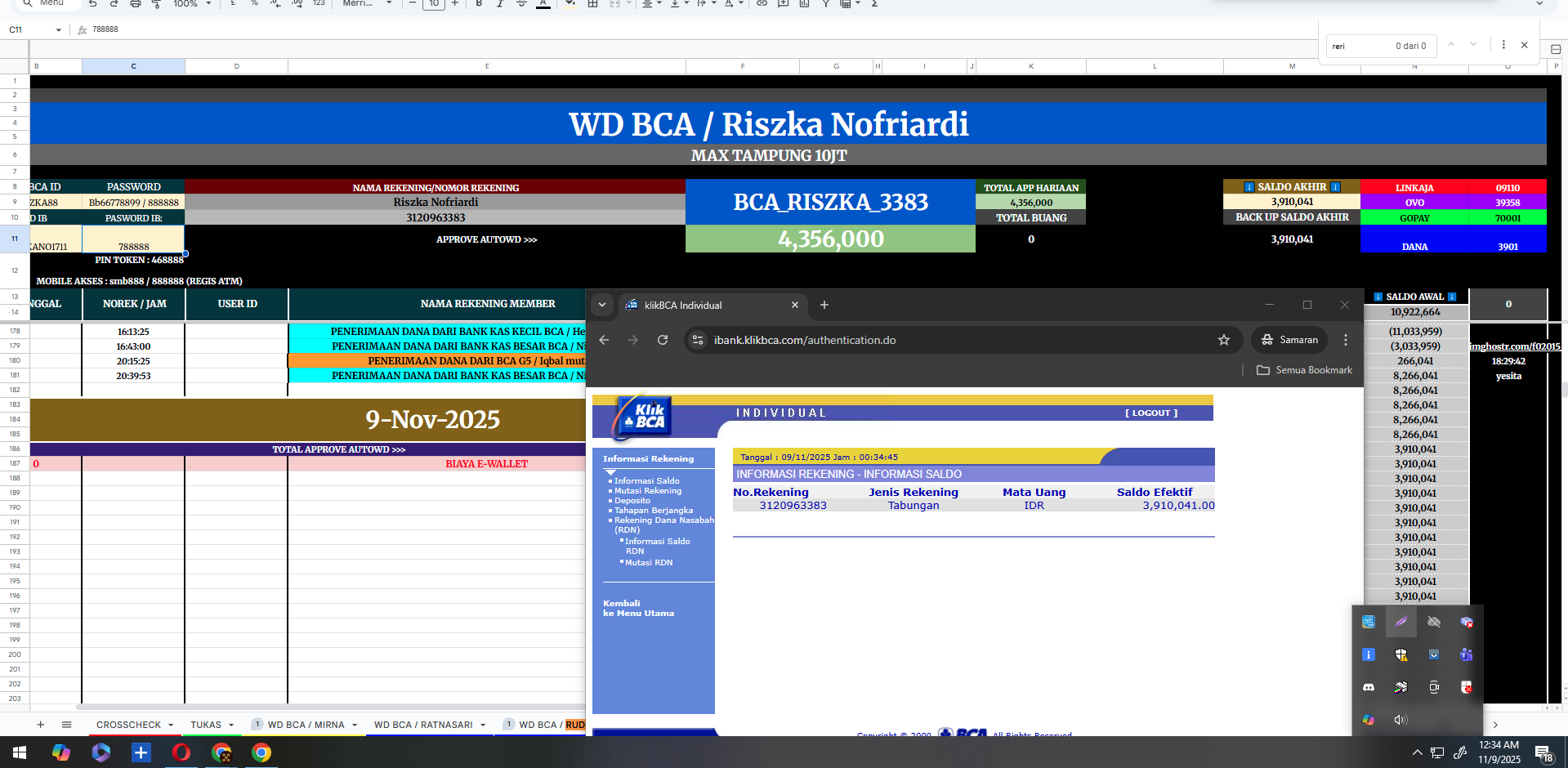Switch to the TUKAS sheet tab
Image resolution: width=1568 pixels, height=768 pixels.
click(x=206, y=725)
